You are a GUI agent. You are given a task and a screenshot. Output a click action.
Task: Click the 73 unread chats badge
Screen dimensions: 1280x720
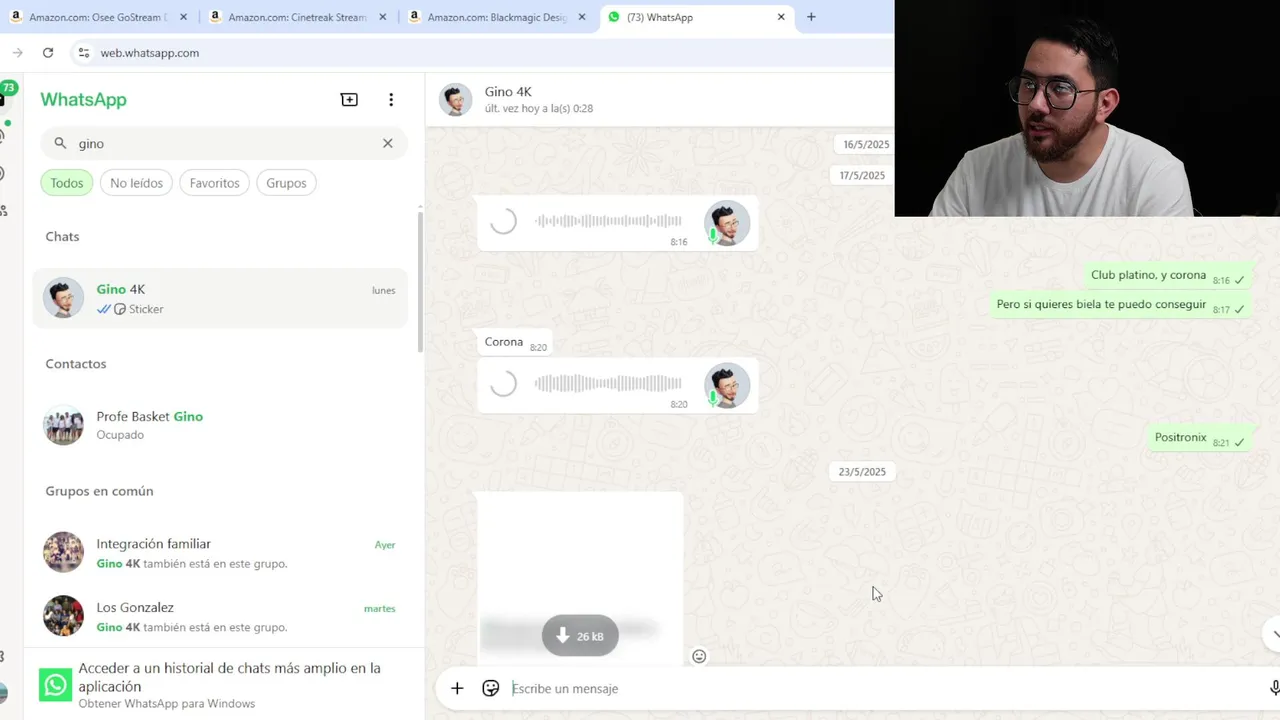tap(9, 88)
